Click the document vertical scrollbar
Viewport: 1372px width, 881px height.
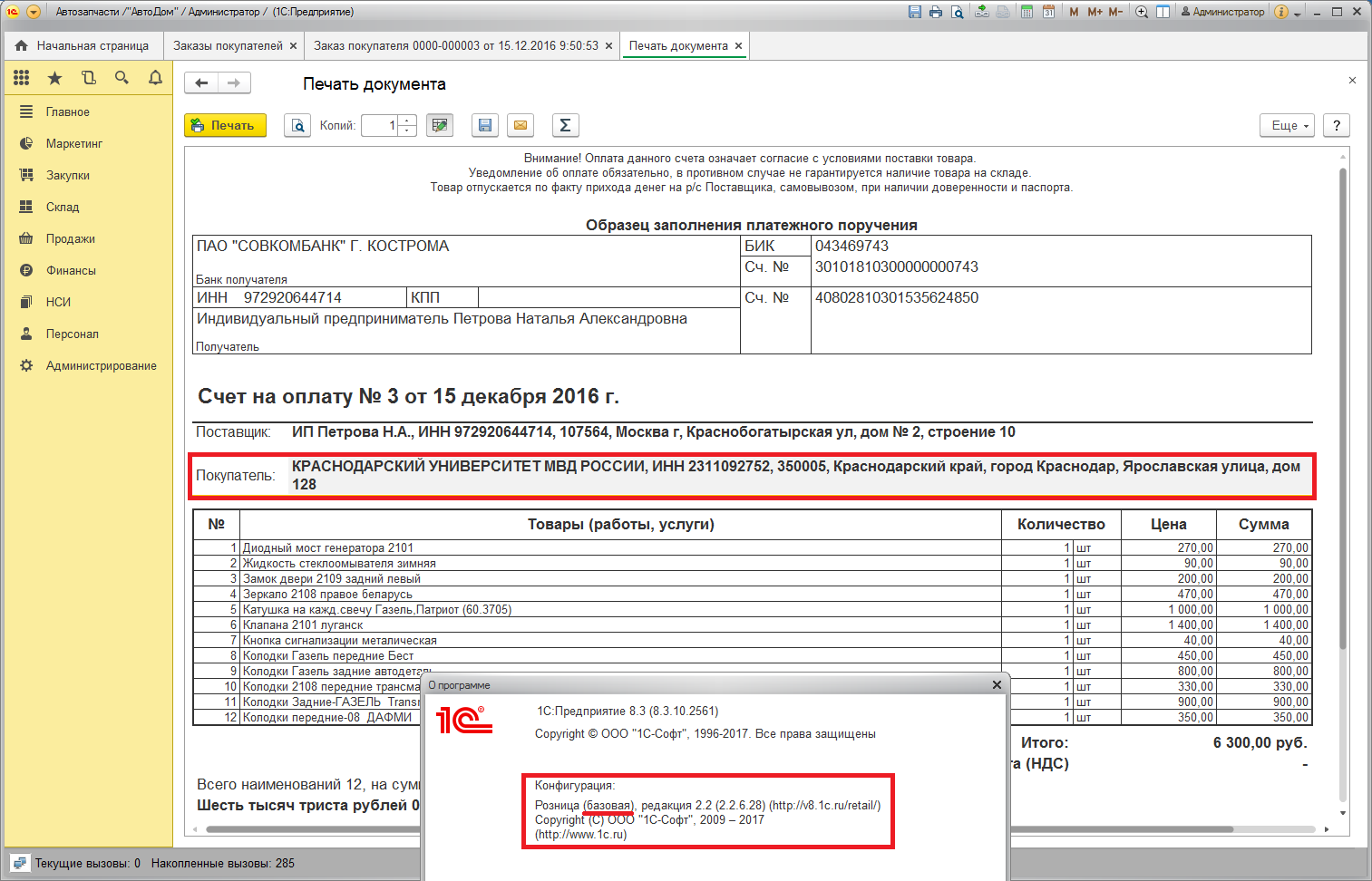click(x=1343, y=408)
